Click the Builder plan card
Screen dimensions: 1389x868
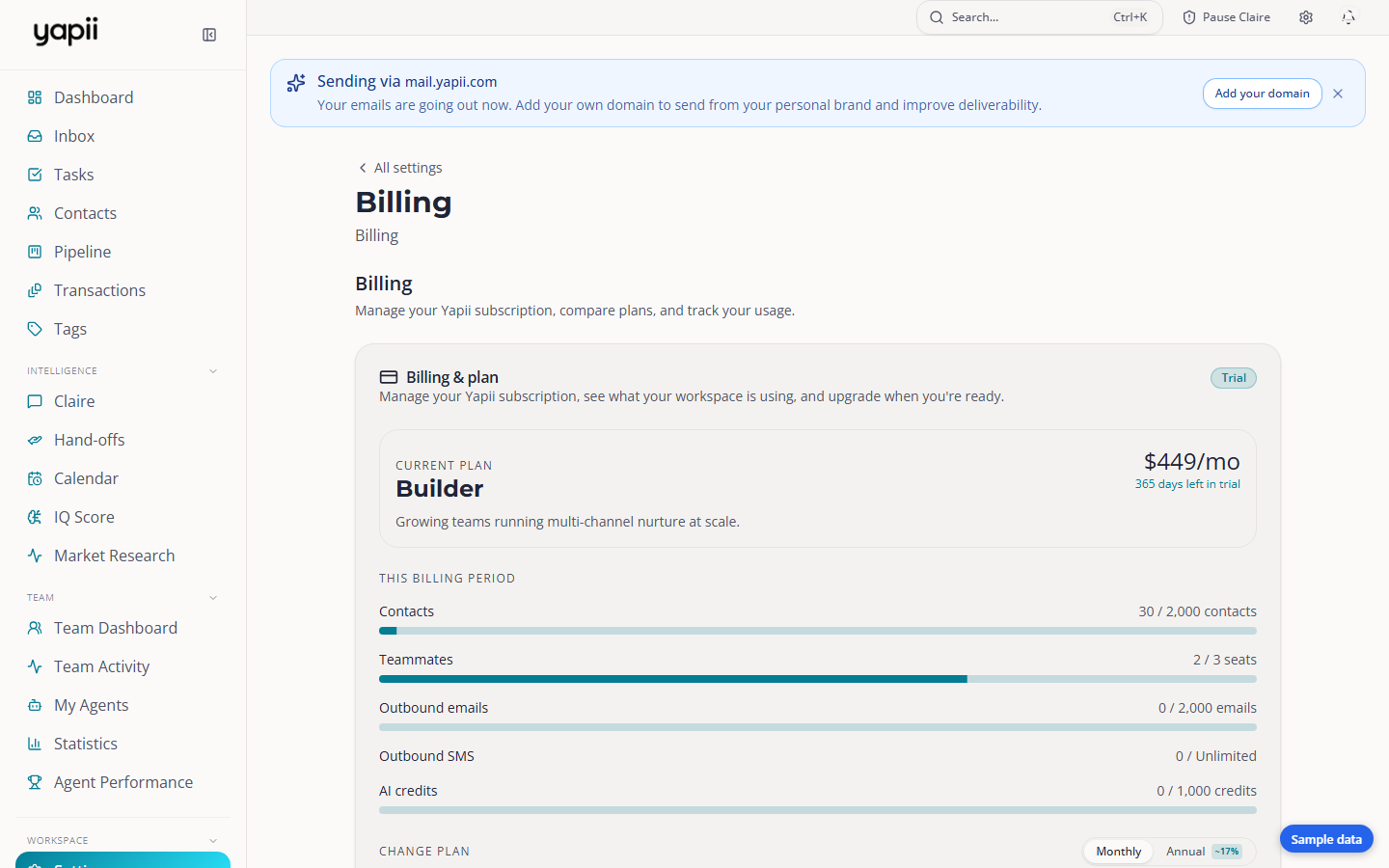point(818,489)
